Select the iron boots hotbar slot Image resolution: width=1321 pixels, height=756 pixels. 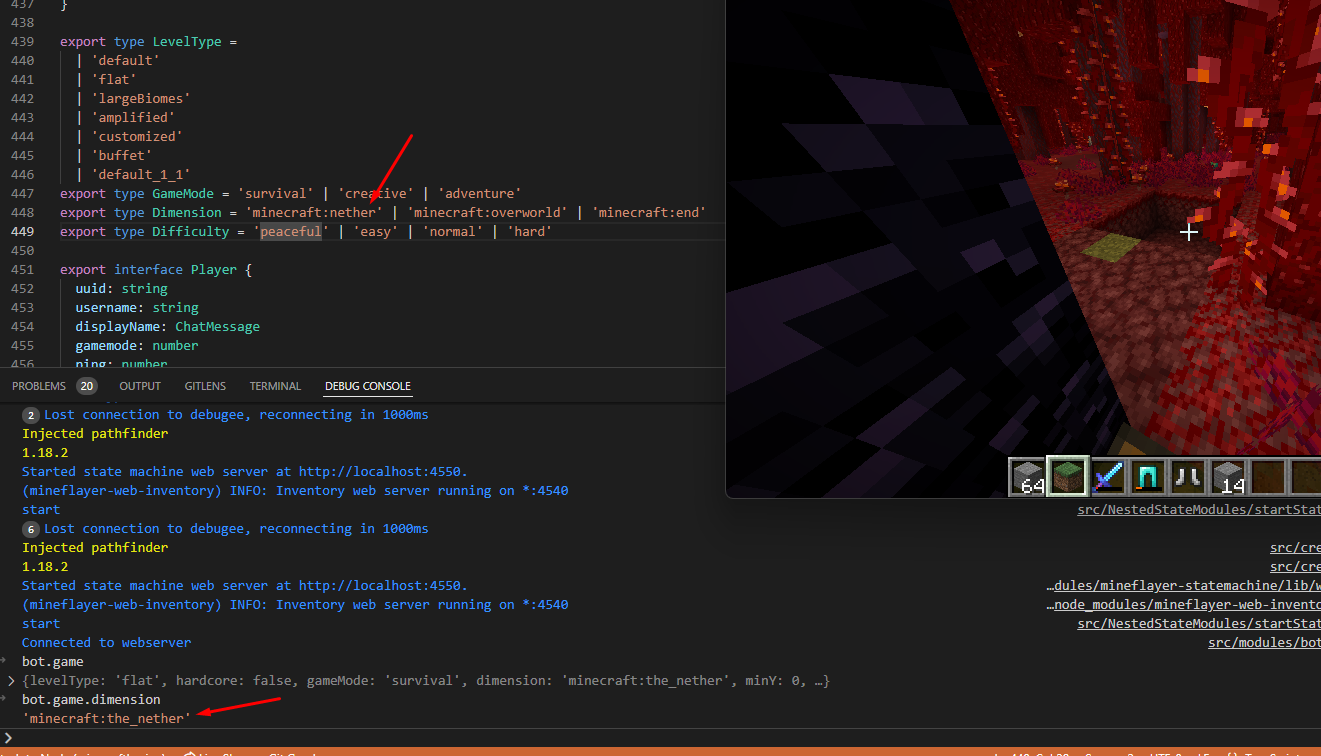(x=1190, y=478)
